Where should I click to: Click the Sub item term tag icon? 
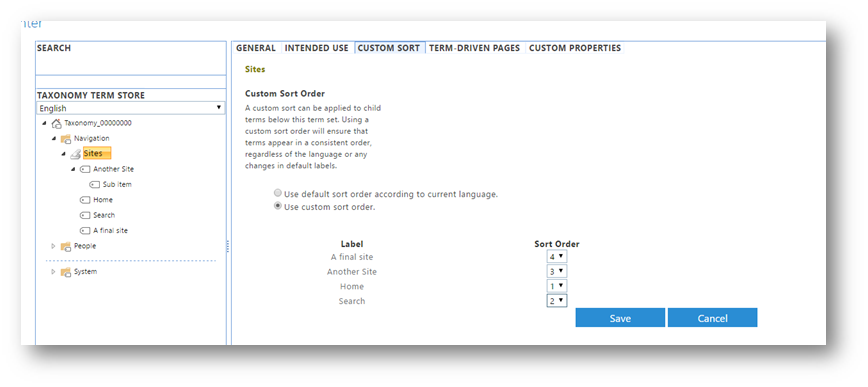pyautogui.click(x=95, y=184)
